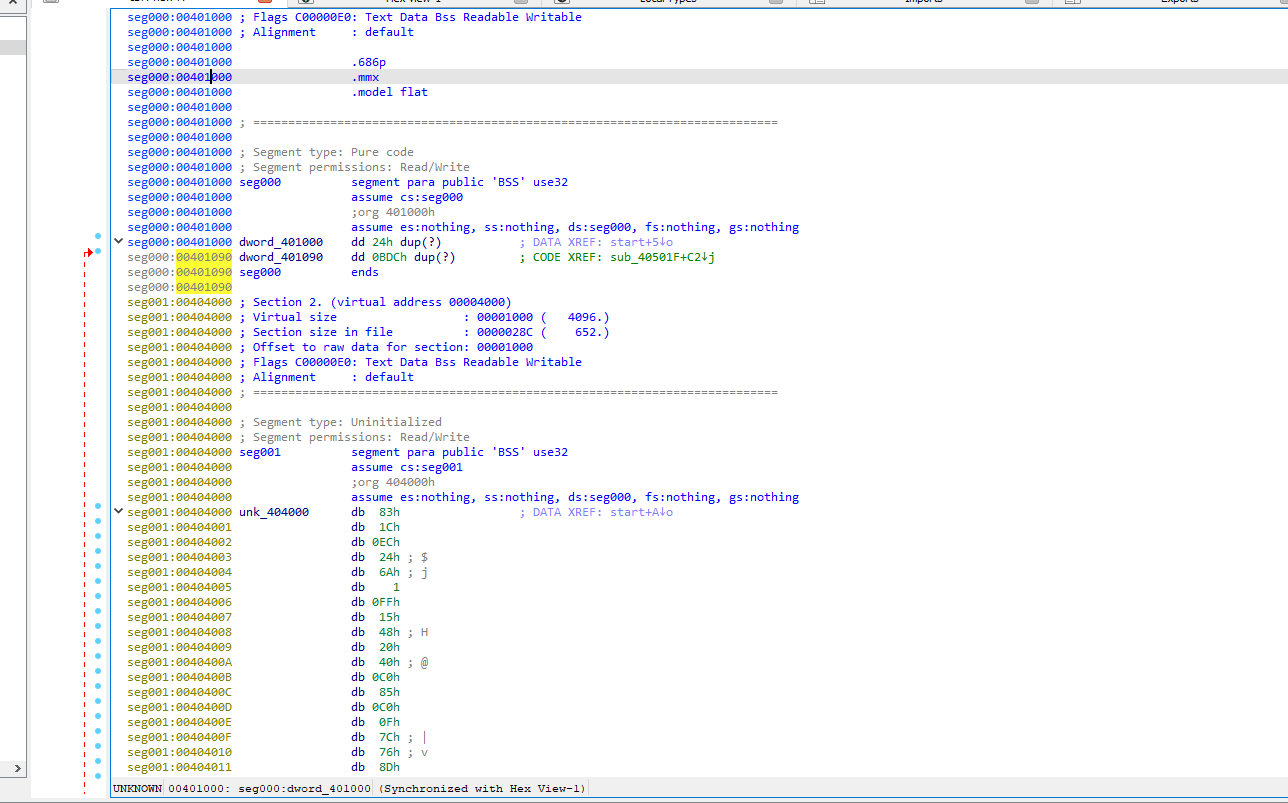
Task: Click 'db 40h ; @' byte line
Action: [x=389, y=662]
